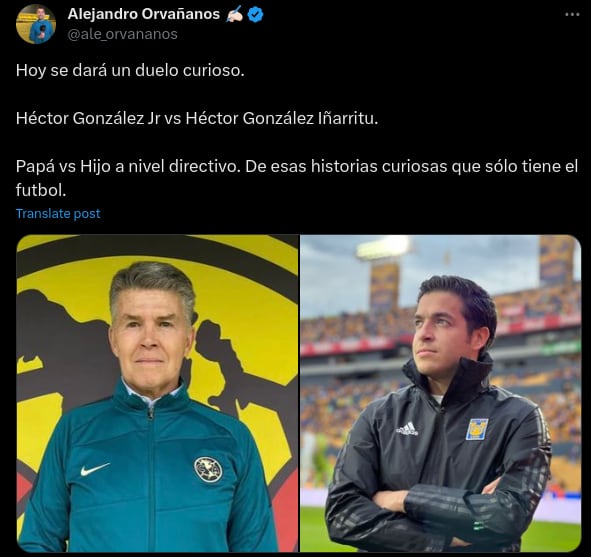Image resolution: width=591 pixels, height=557 pixels.
Task: Open Alejandro Orvañanos profile avatar
Action: point(36,24)
